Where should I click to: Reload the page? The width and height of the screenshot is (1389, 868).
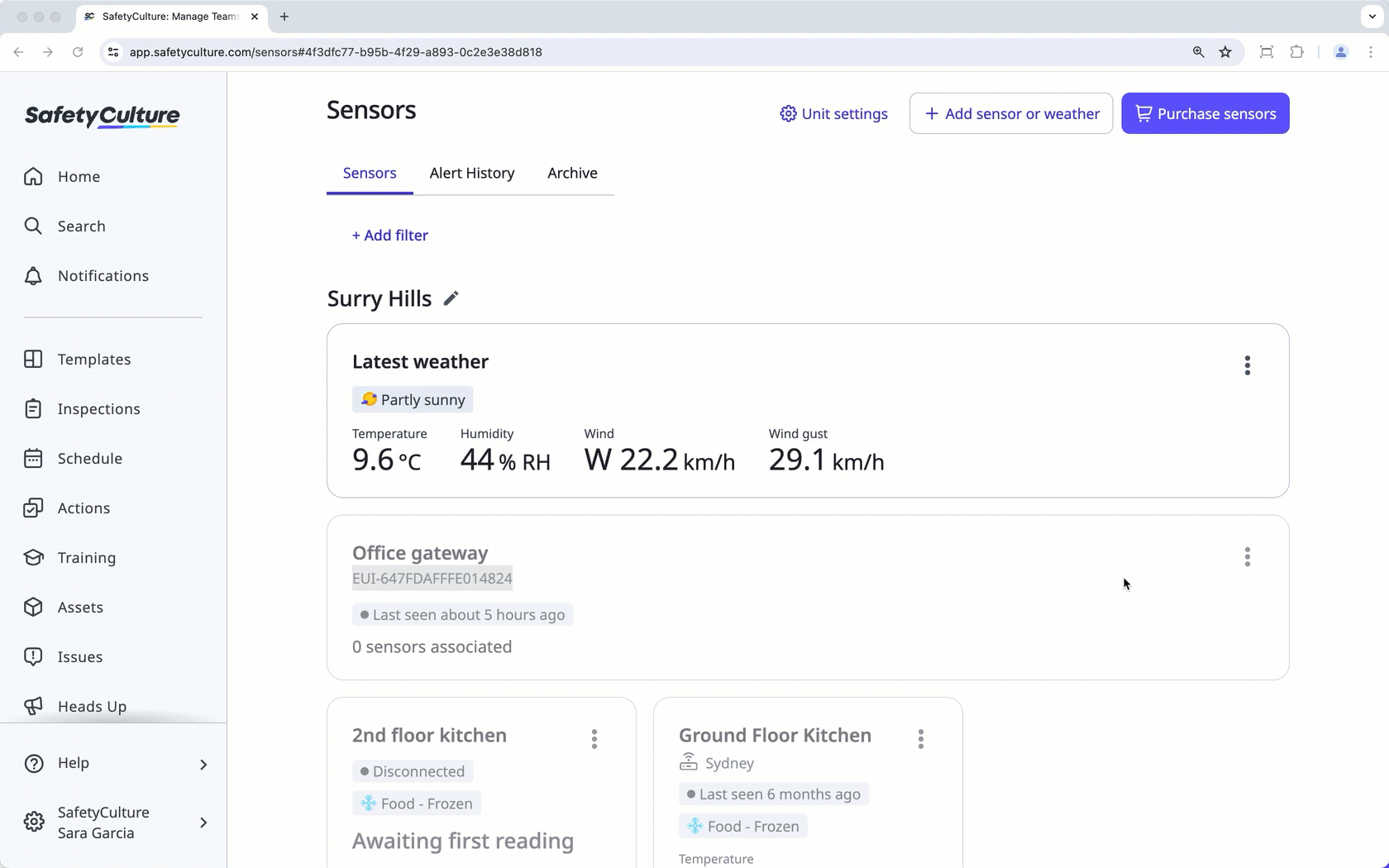pos(78,52)
